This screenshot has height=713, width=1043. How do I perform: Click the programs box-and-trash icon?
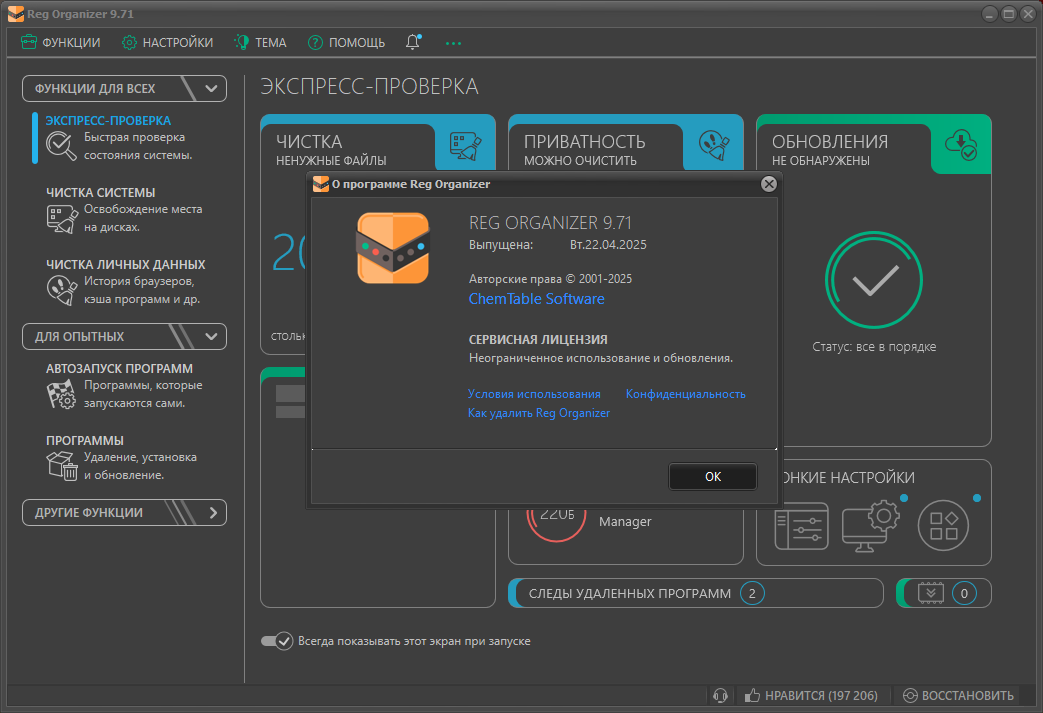62,466
